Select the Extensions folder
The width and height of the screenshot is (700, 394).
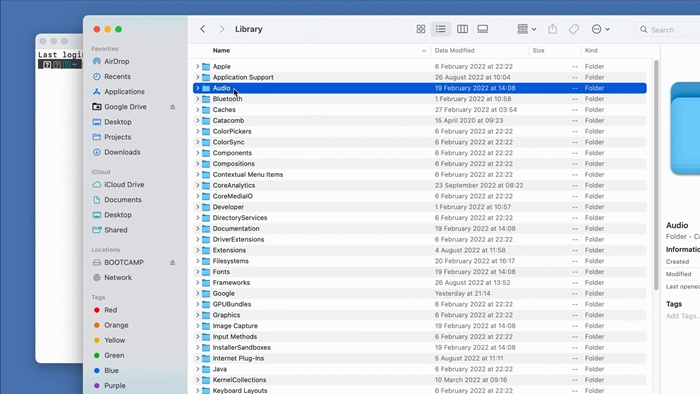click(420, 250)
